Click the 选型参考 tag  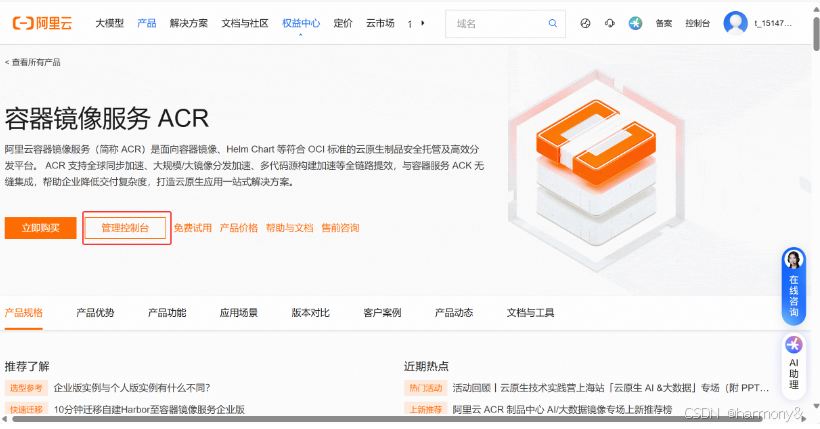(x=26, y=388)
